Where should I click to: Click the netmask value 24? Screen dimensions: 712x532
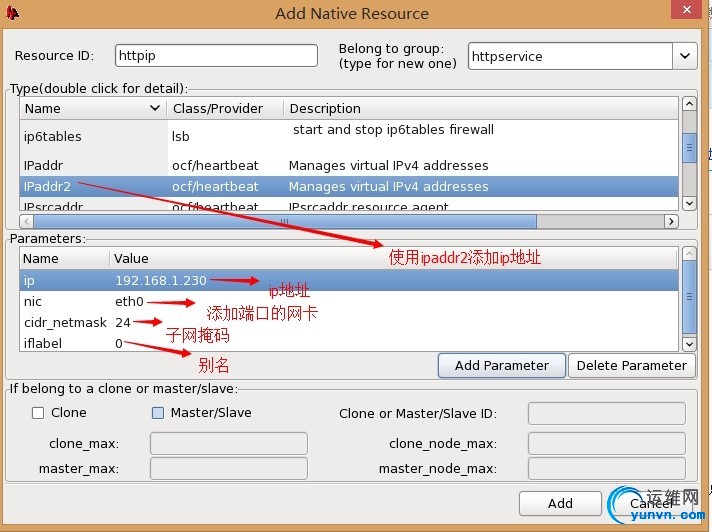click(123, 322)
